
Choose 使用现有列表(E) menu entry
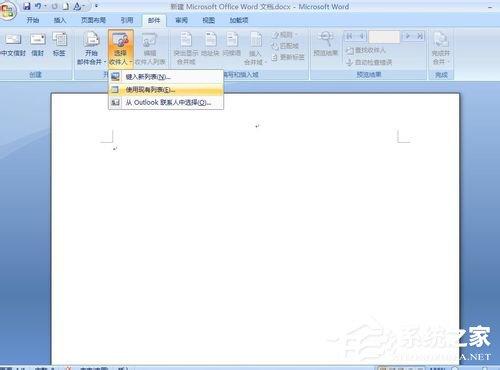[x=166, y=89]
